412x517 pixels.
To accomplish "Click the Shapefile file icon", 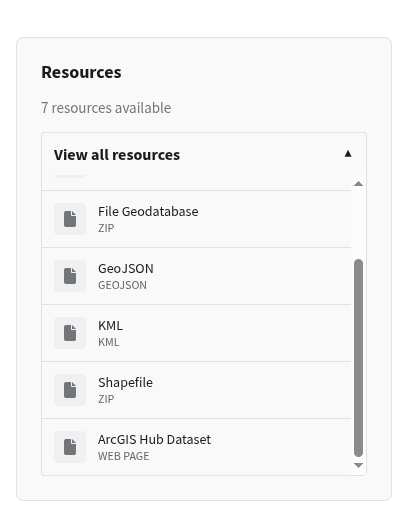I will tap(70, 390).
